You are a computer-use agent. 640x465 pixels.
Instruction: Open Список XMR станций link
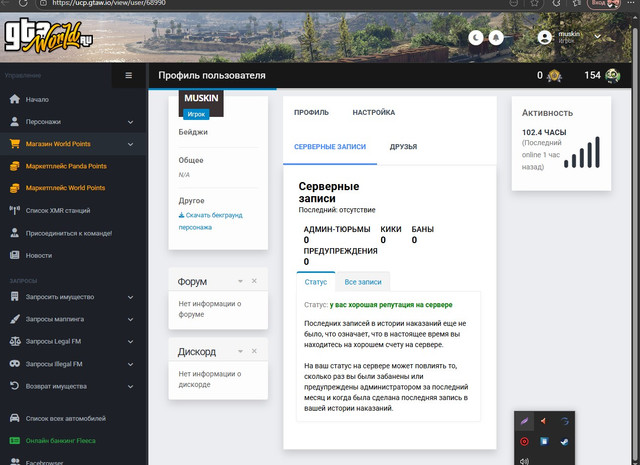(x=58, y=211)
